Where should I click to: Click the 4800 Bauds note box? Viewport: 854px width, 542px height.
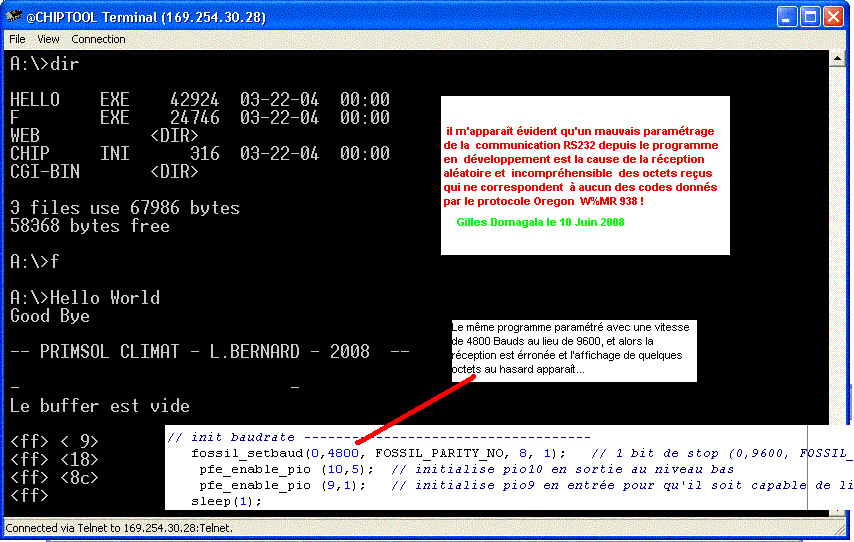tap(572, 349)
